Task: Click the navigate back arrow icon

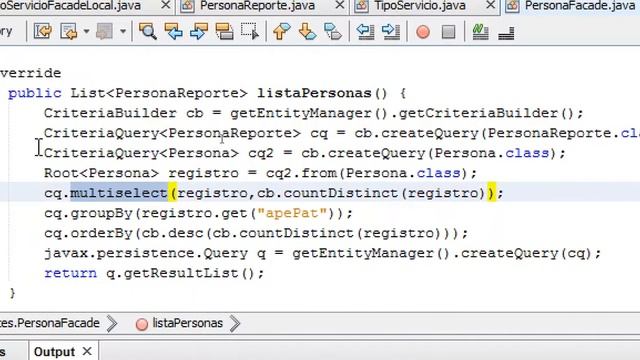Action: pos(69,31)
